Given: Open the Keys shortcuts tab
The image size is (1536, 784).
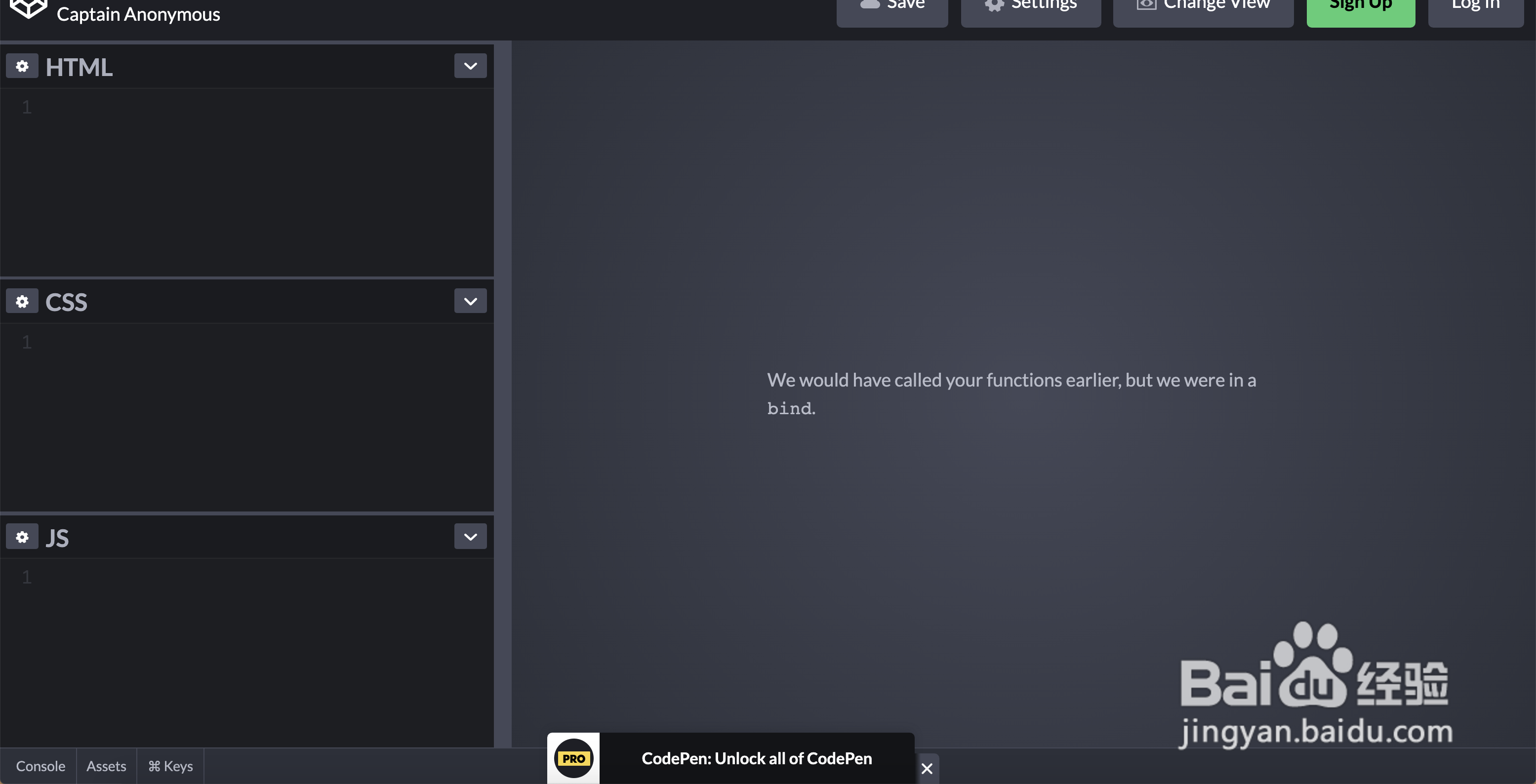Looking at the screenshot, I should [x=170, y=766].
